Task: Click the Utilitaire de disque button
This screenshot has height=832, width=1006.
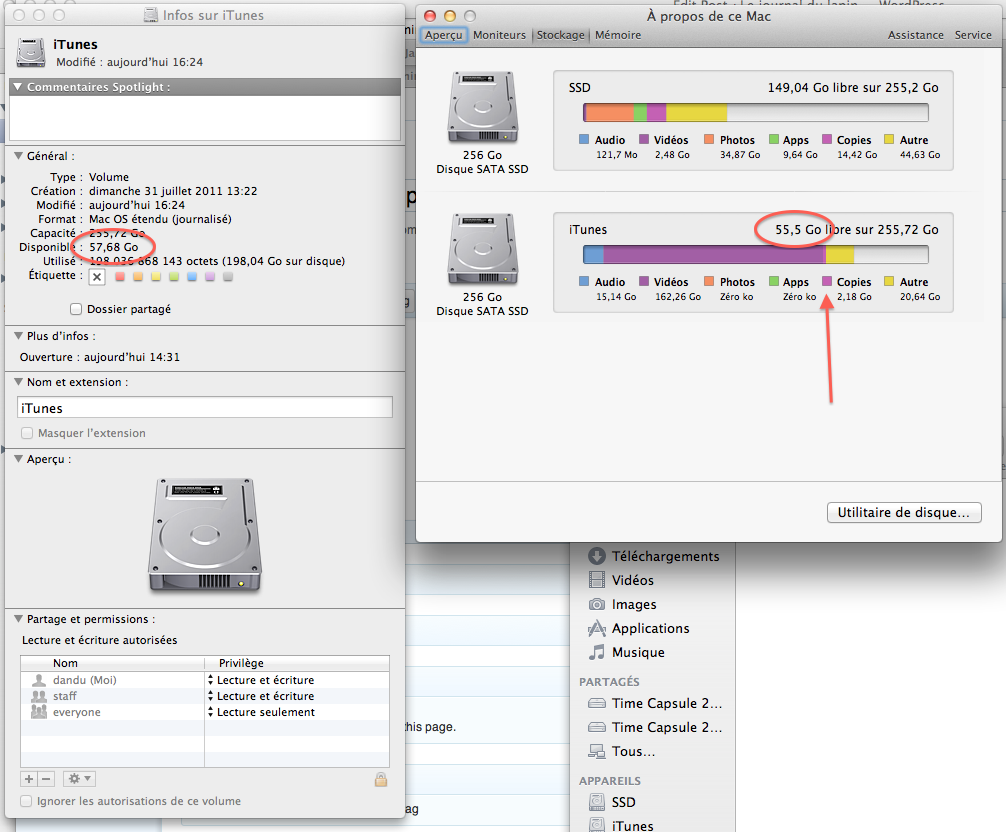Action: 903,512
